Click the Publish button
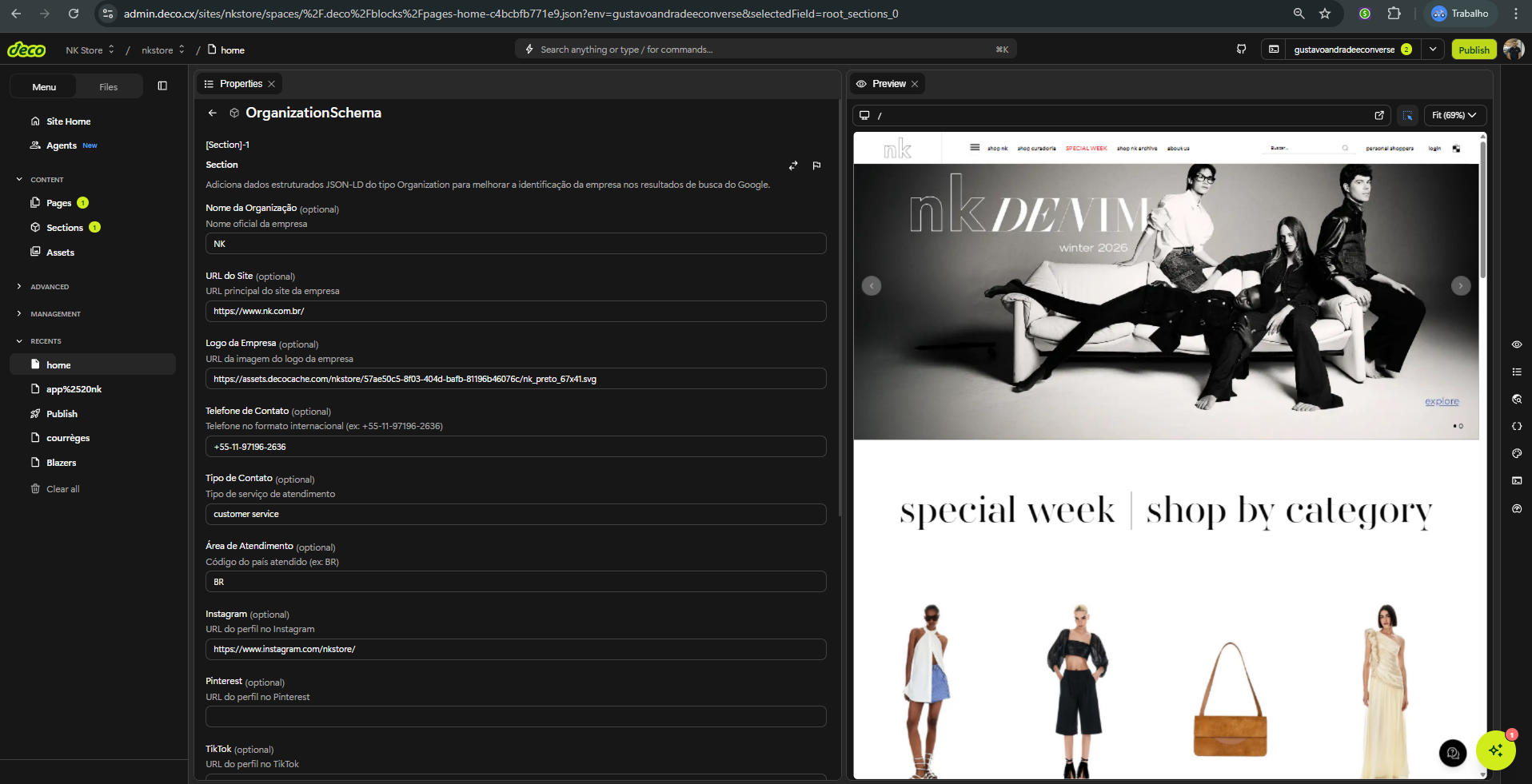Viewport: 1532px width, 784px height. tap(1474, 49)
